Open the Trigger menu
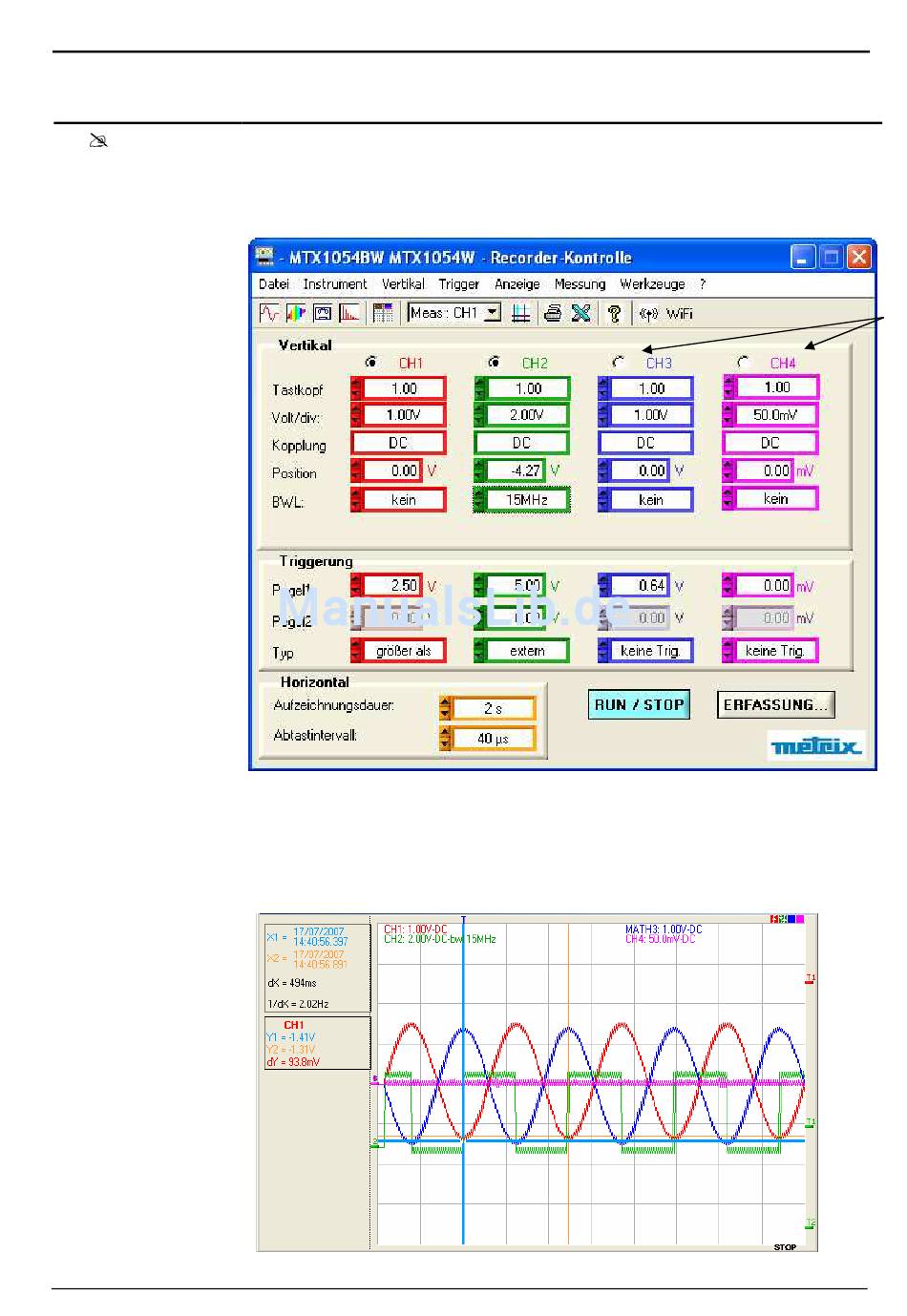 pyautogui.click(x=459, y=284)
